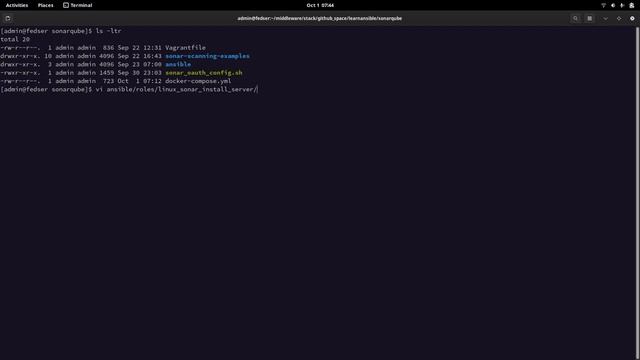Click the Vagrantfile file name
The image size is (640, 360).
(185, 48)
